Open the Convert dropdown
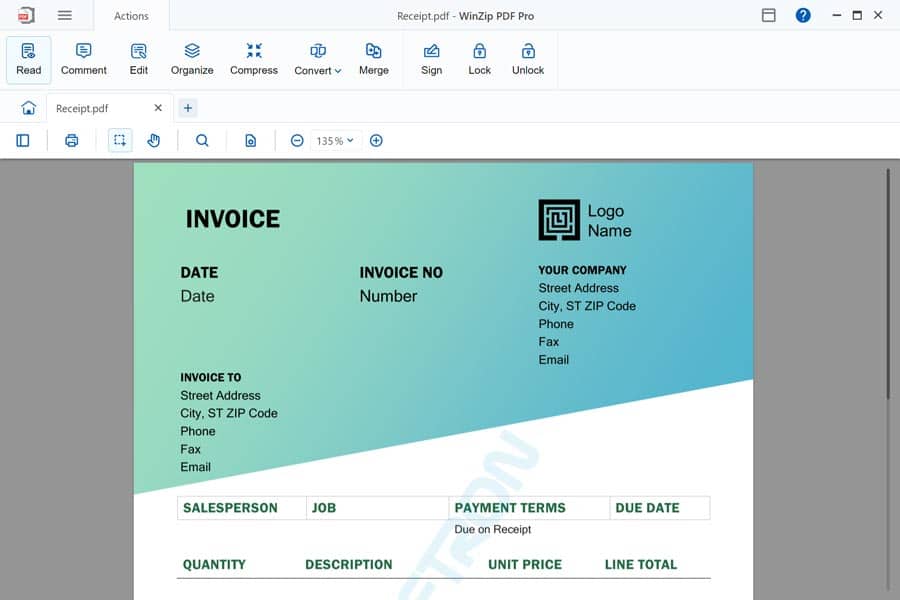 click(317, 57)
